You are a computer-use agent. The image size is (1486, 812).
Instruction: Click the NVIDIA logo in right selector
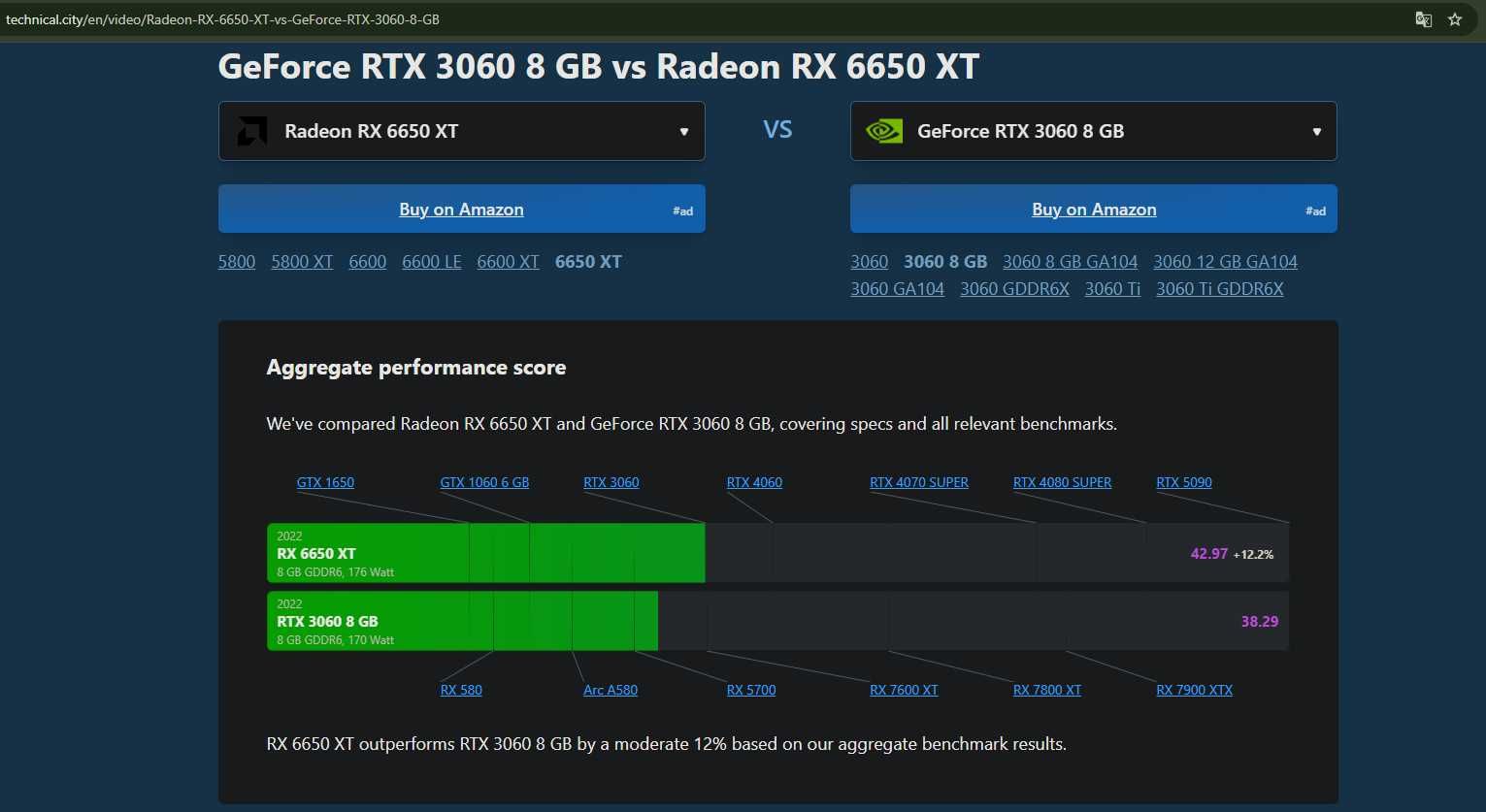pos(884,131)
